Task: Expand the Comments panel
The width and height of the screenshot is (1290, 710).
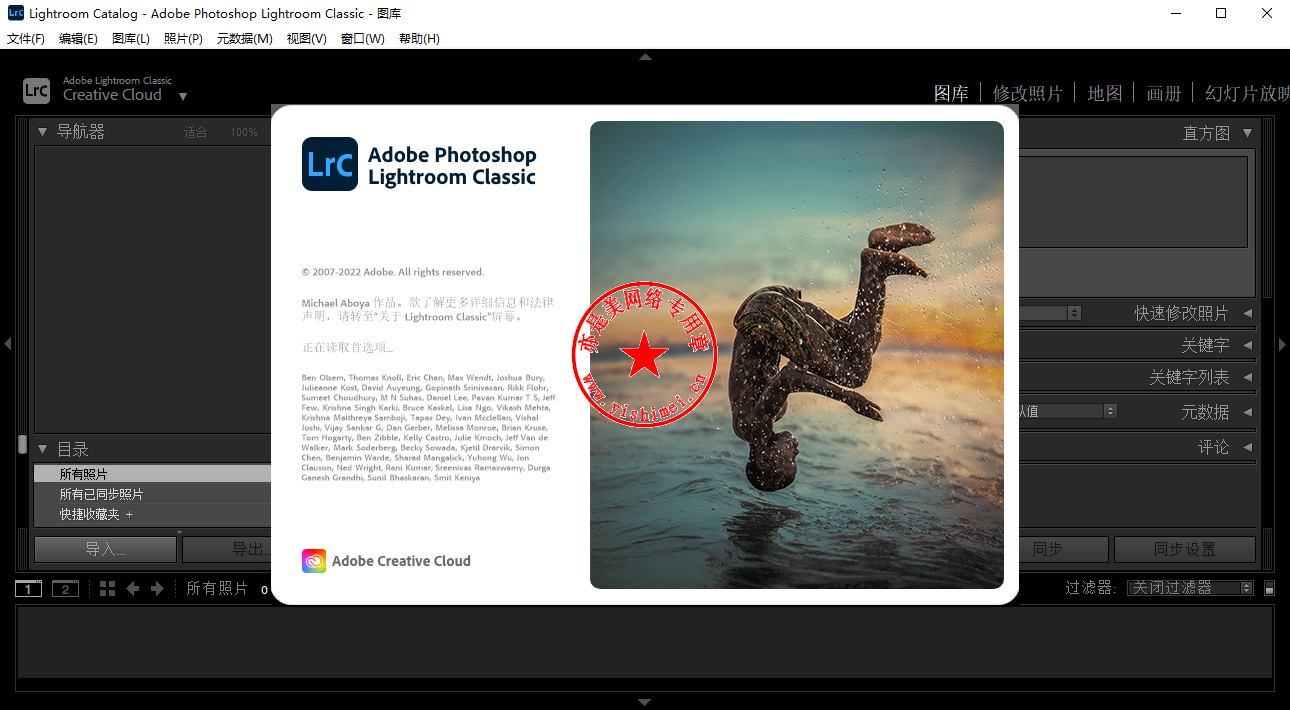Action: (x=1247, y=447)
